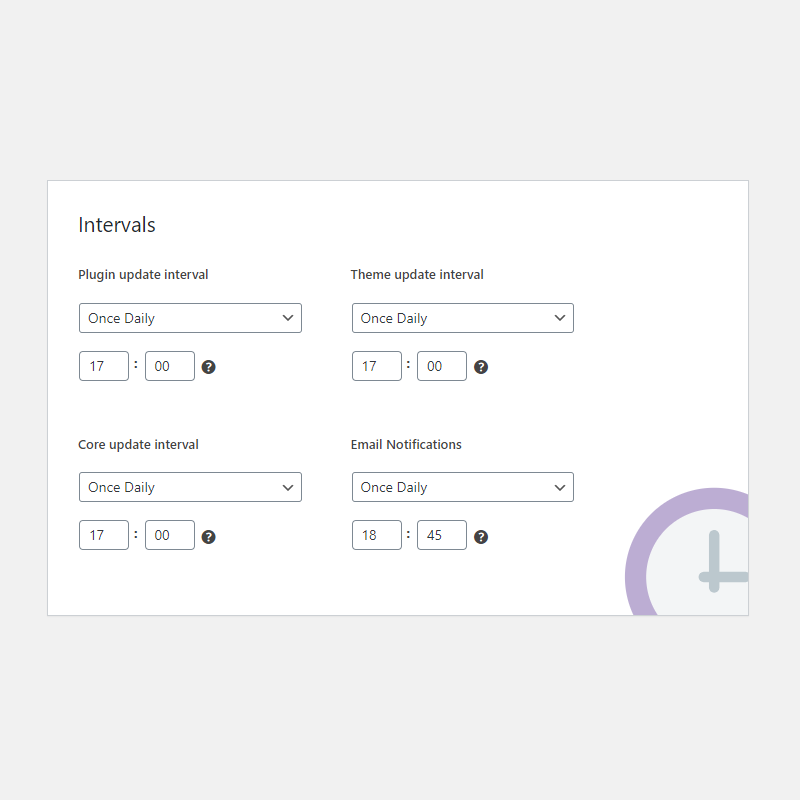The image size is (800, 800).
Task: Select the Plugin update minutes field
Action: 170,366
